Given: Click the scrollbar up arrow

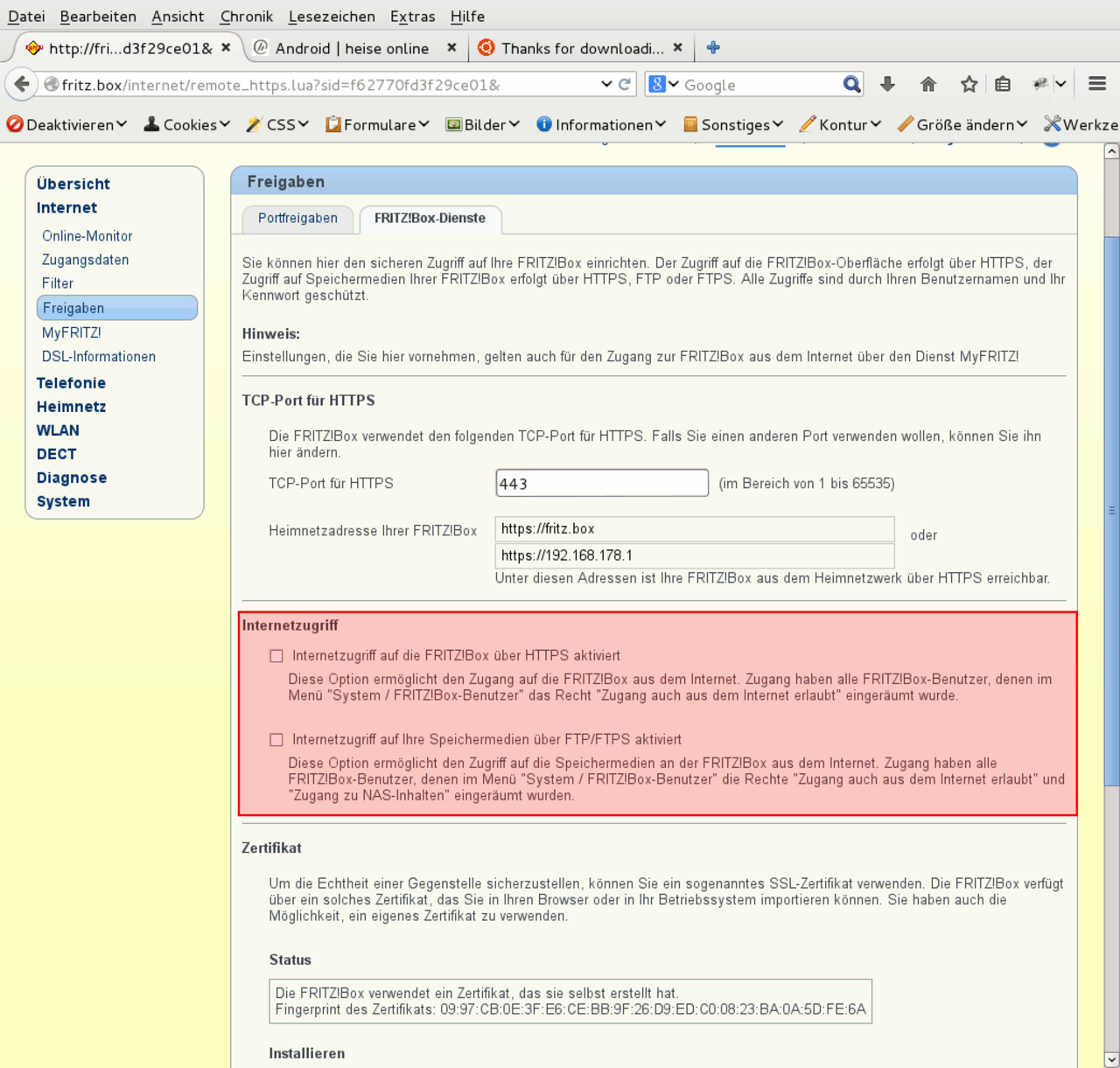Looking at the screenshot, I should 1111,151.
